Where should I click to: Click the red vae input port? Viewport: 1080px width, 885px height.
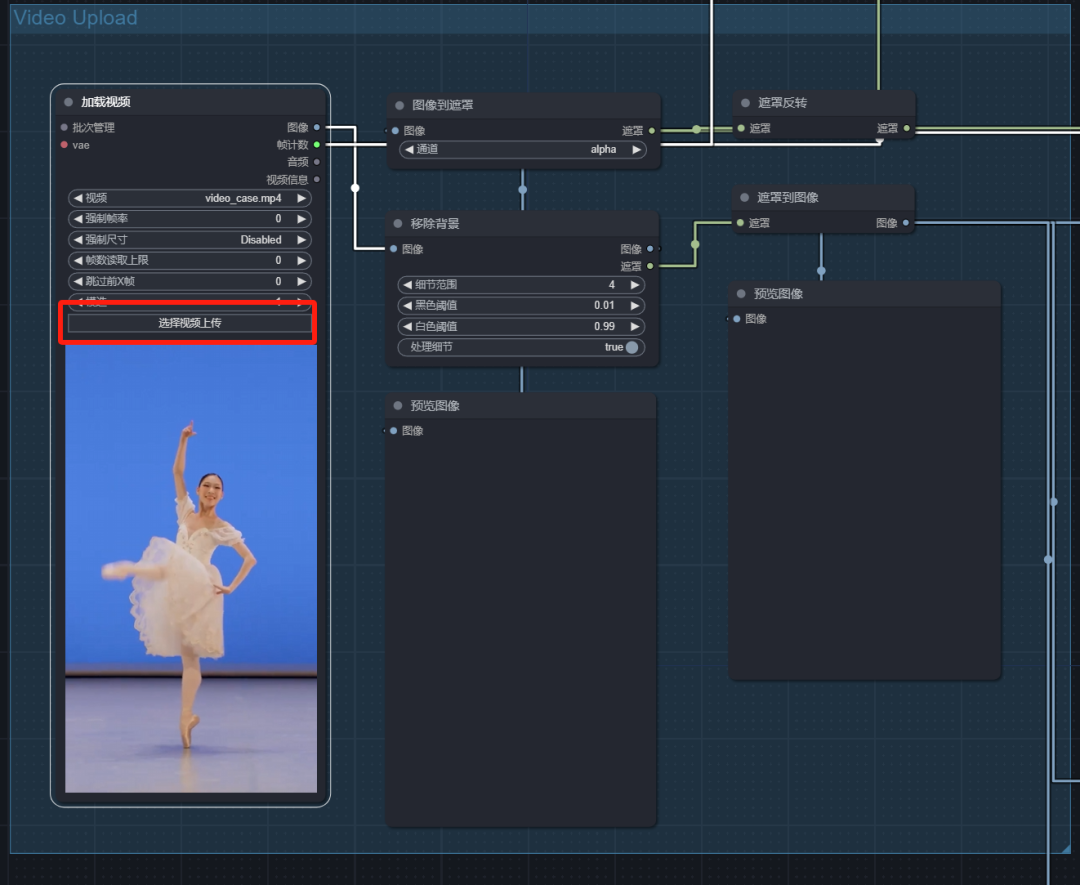(x=64, y=145)
